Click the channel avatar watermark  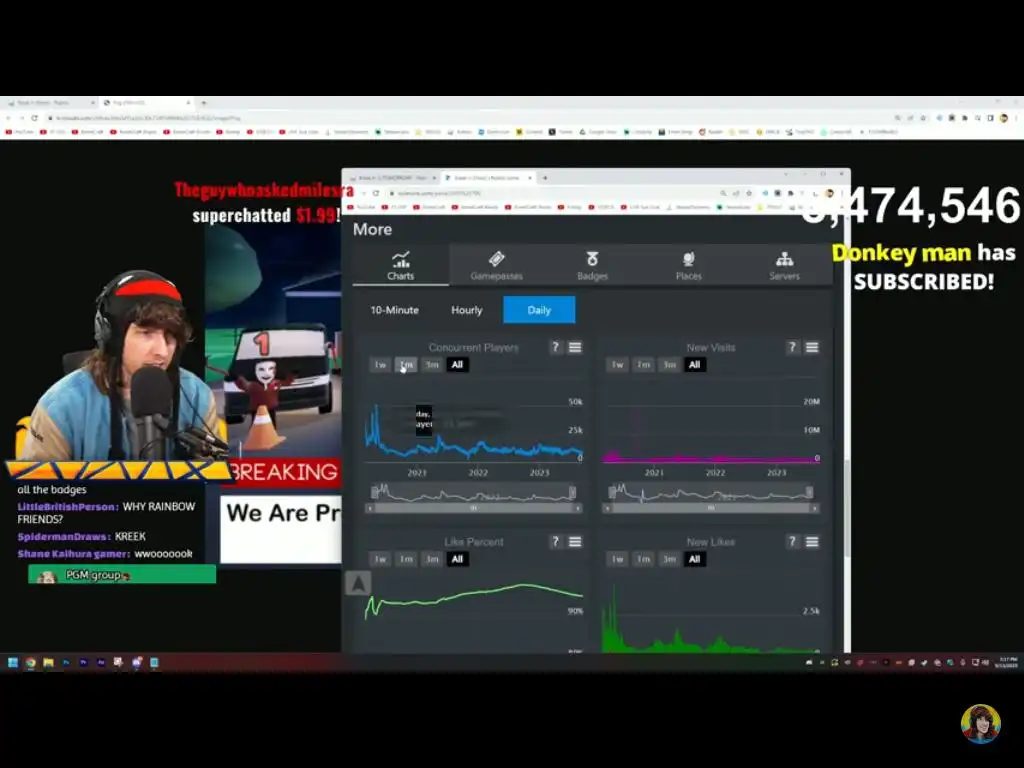(x=980, y=724)
